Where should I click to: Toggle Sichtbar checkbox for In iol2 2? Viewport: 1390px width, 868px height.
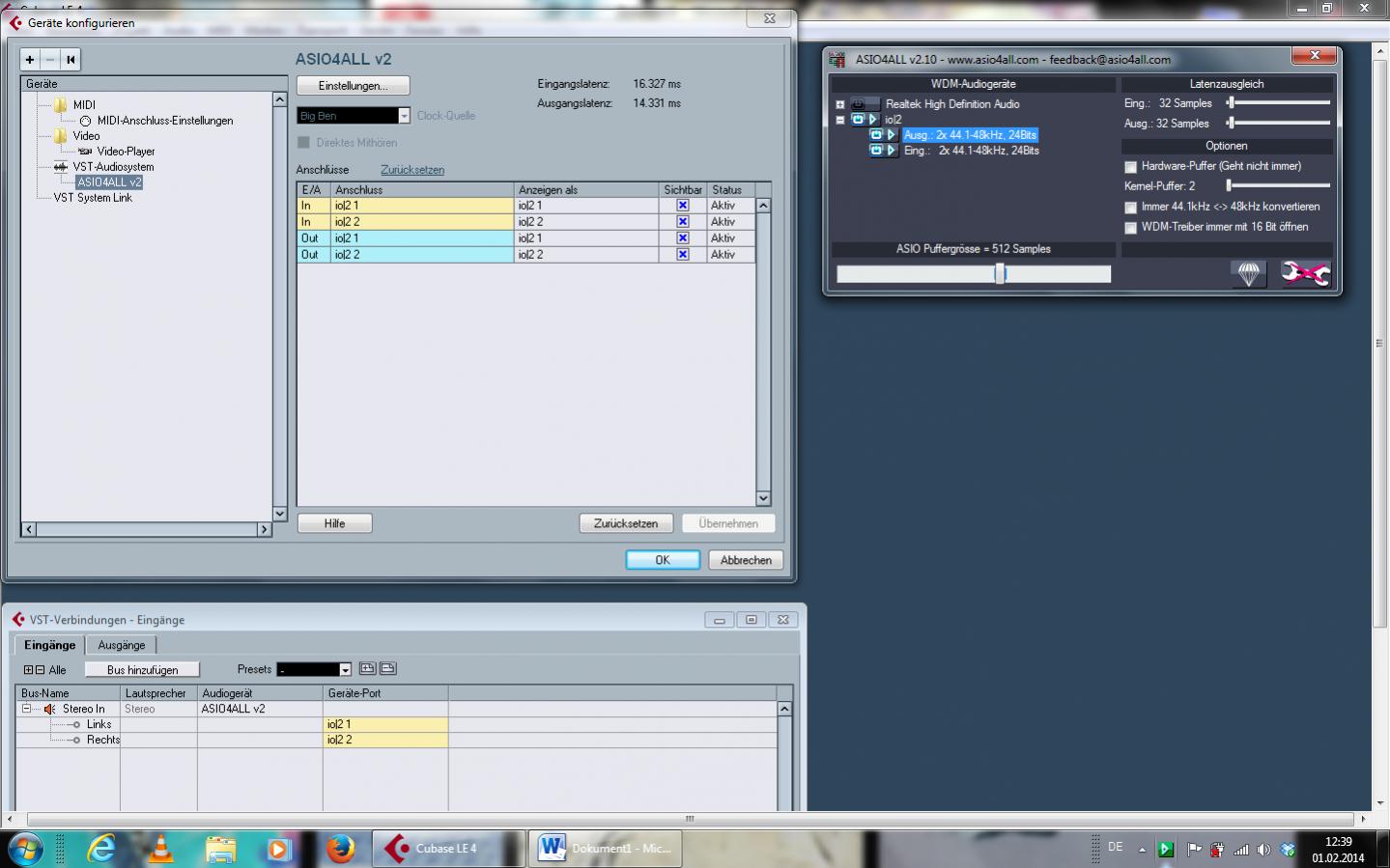(x=683, y=222)
